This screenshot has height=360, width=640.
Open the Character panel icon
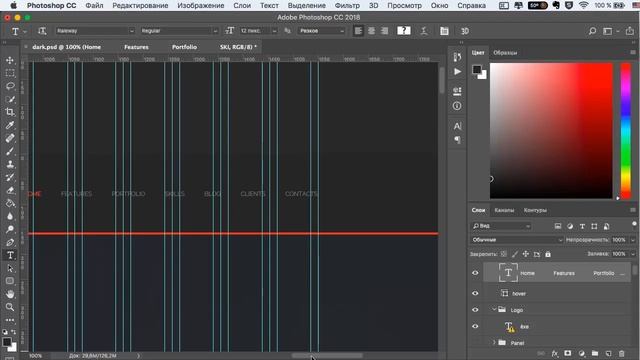point(457,126)
